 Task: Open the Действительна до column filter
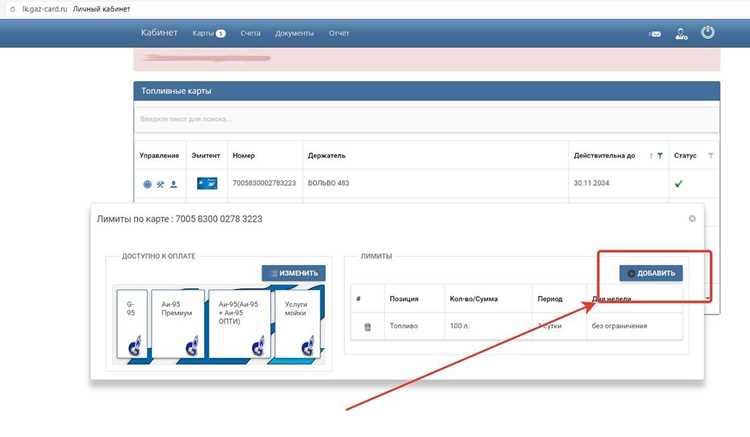tap(660, 155)
